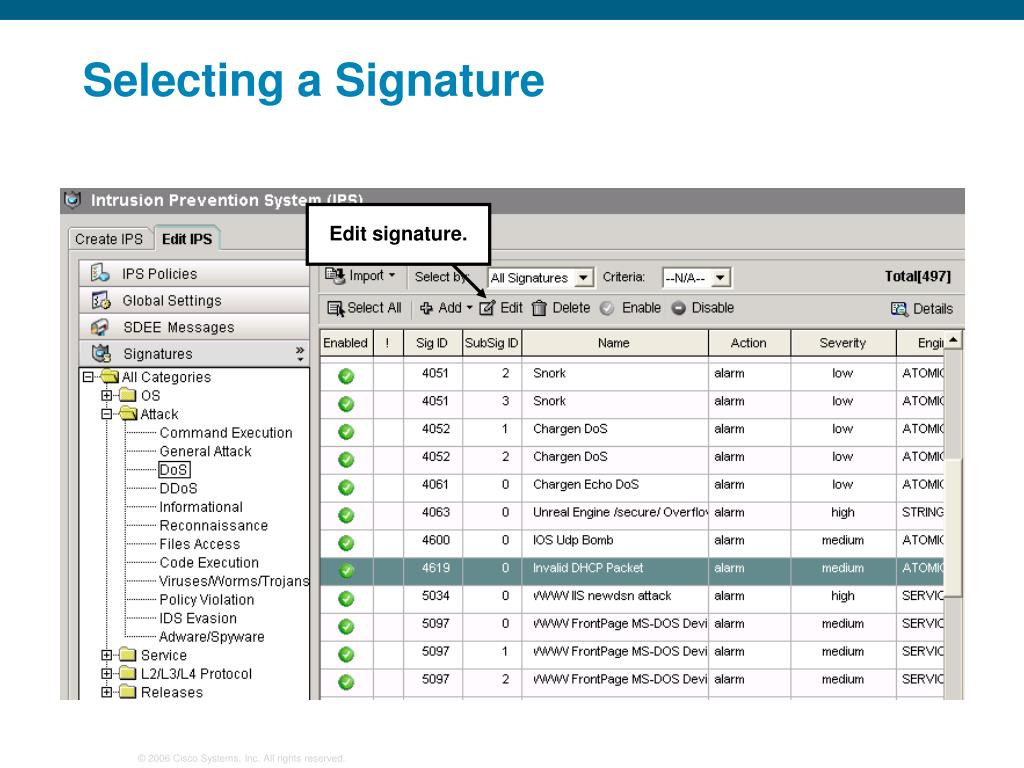Select the Viruses/Worms/Trojans category
Image resolution: width=1024 pixels, height=768 pixels.
[234, 581]
